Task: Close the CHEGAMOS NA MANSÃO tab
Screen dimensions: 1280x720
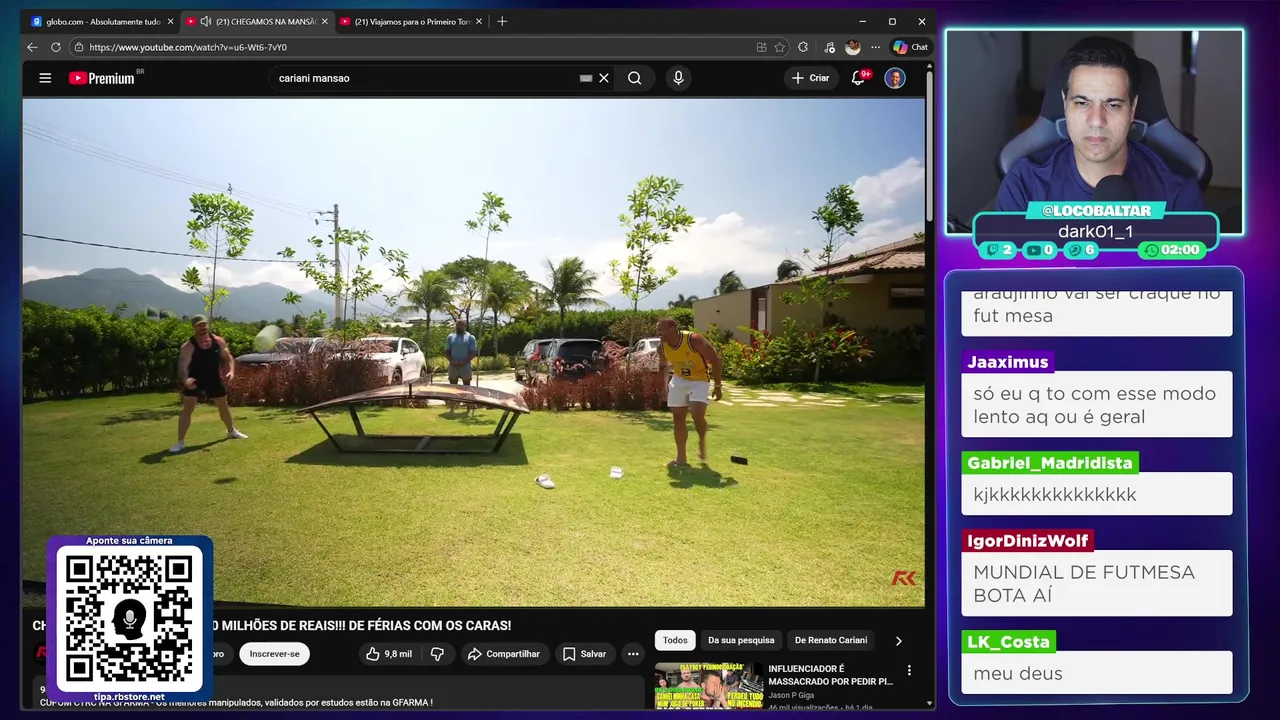Action: [x=324, y=21]
